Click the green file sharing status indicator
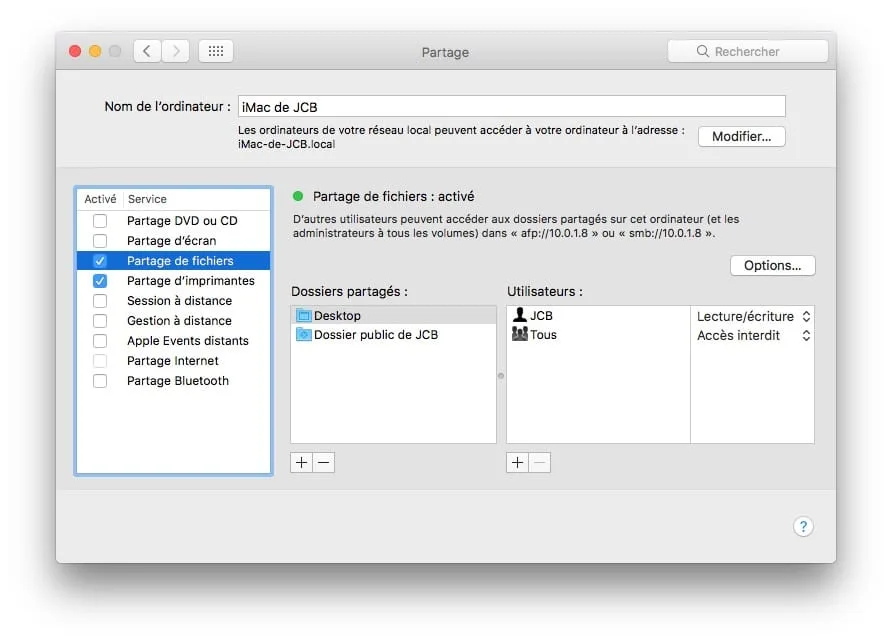This screenshot has width=892, height=643. coord(298,196)
